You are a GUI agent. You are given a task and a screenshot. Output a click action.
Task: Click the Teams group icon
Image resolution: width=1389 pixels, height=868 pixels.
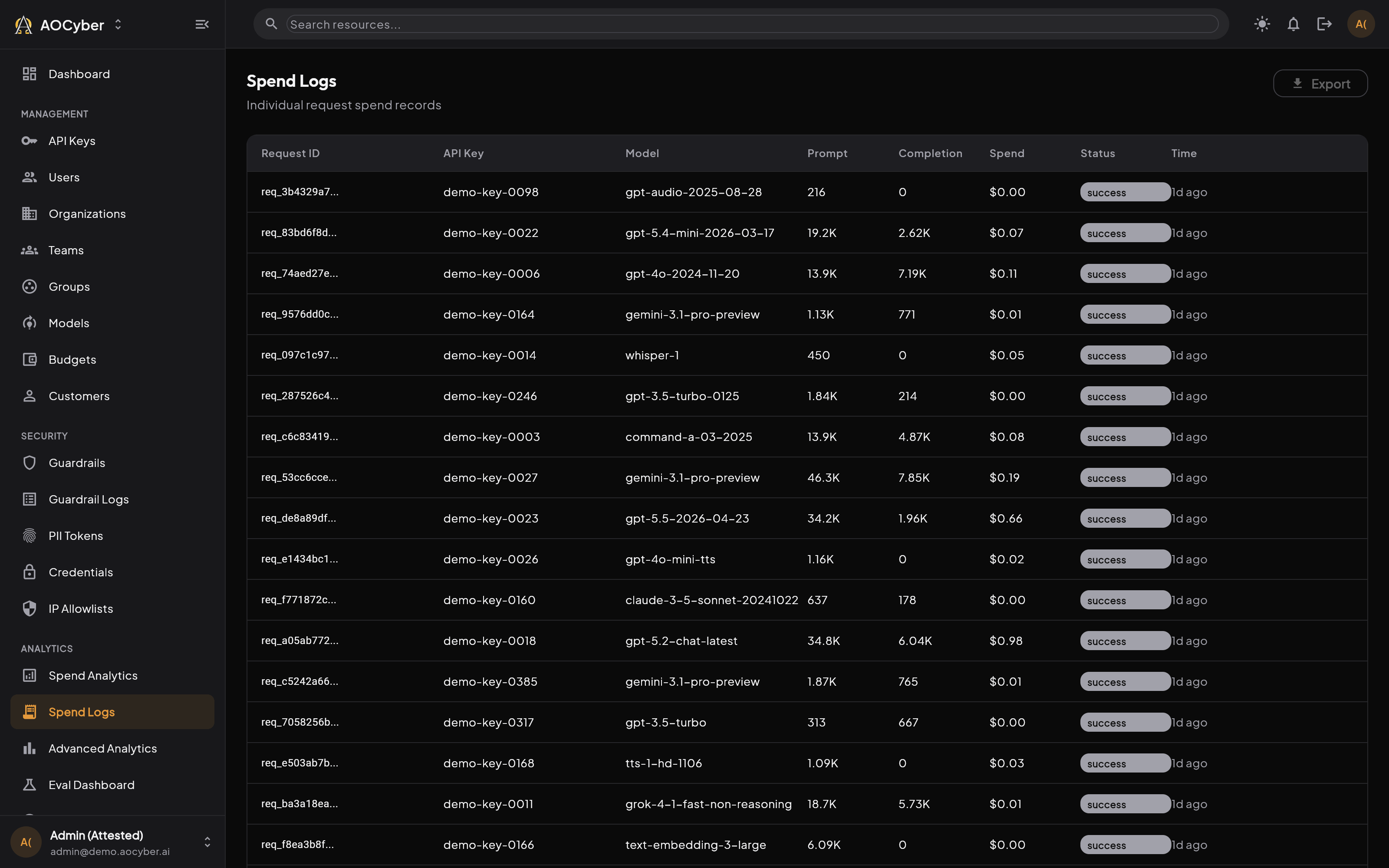[x=29, y=250]
